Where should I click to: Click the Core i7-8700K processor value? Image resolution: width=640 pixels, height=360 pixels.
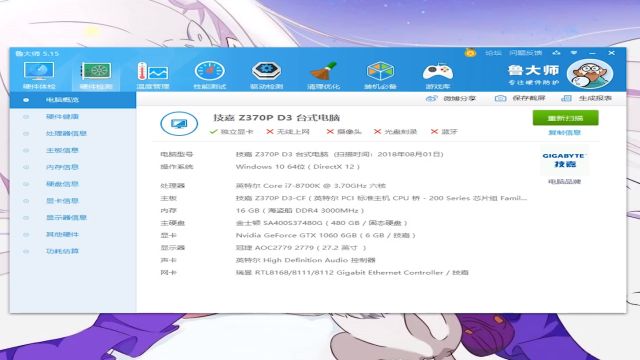[x=311, y=185]
